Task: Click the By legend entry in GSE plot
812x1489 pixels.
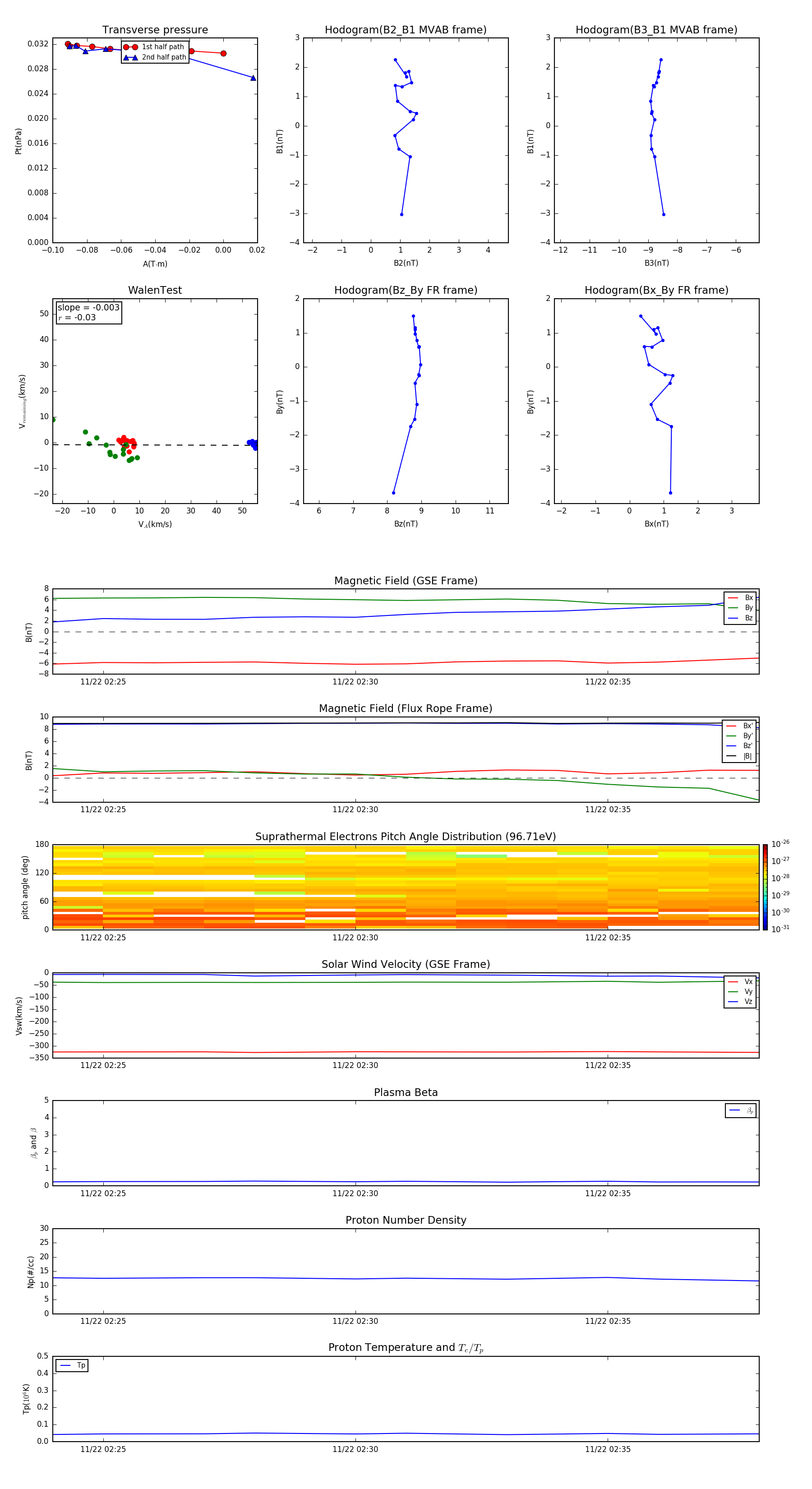Action: tap(740, 608)
